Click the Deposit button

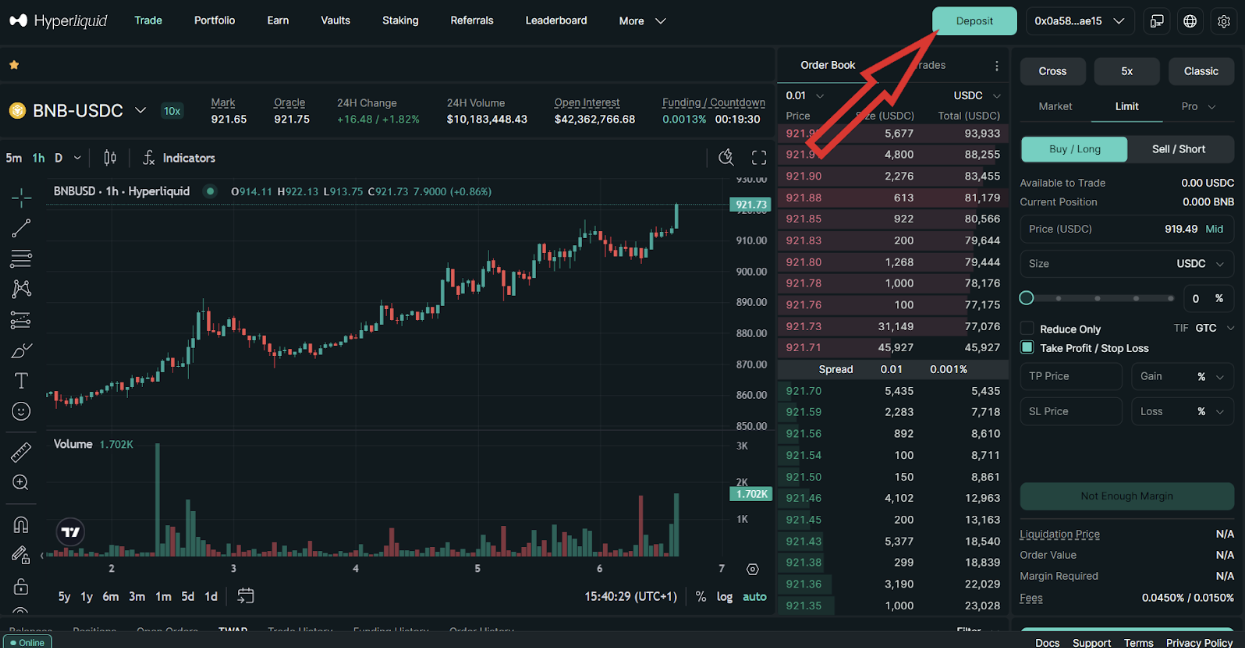974,21
